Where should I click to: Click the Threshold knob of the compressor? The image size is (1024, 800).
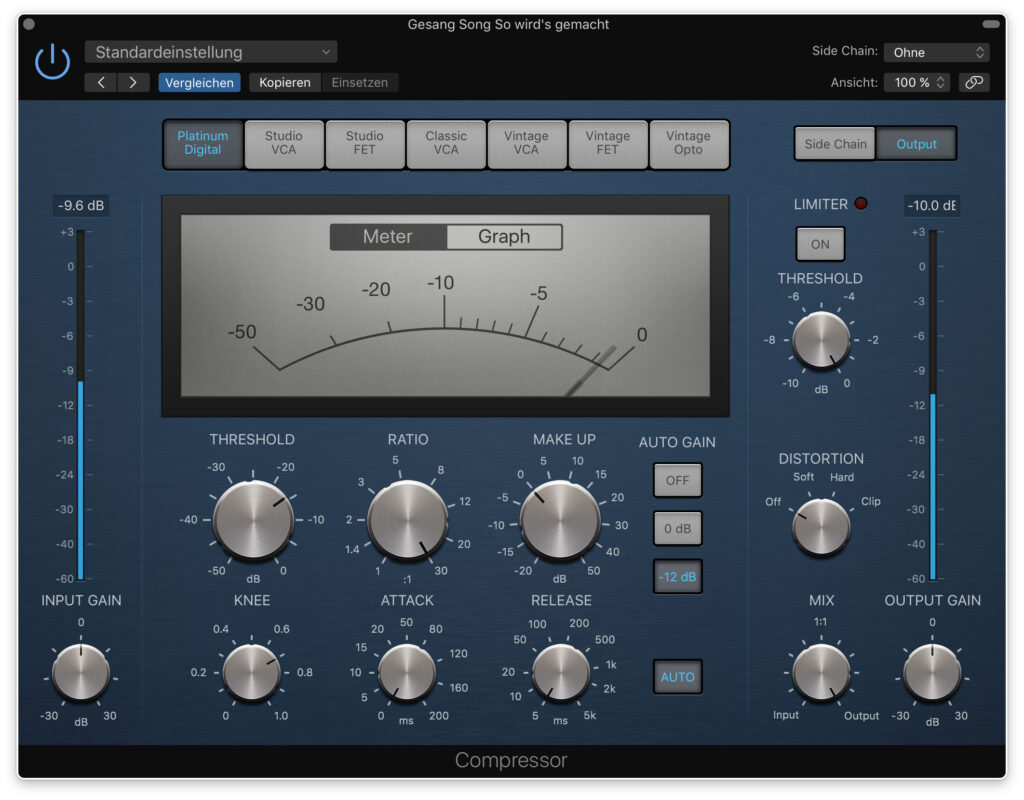pyautogui.click(x=253, y=520)
